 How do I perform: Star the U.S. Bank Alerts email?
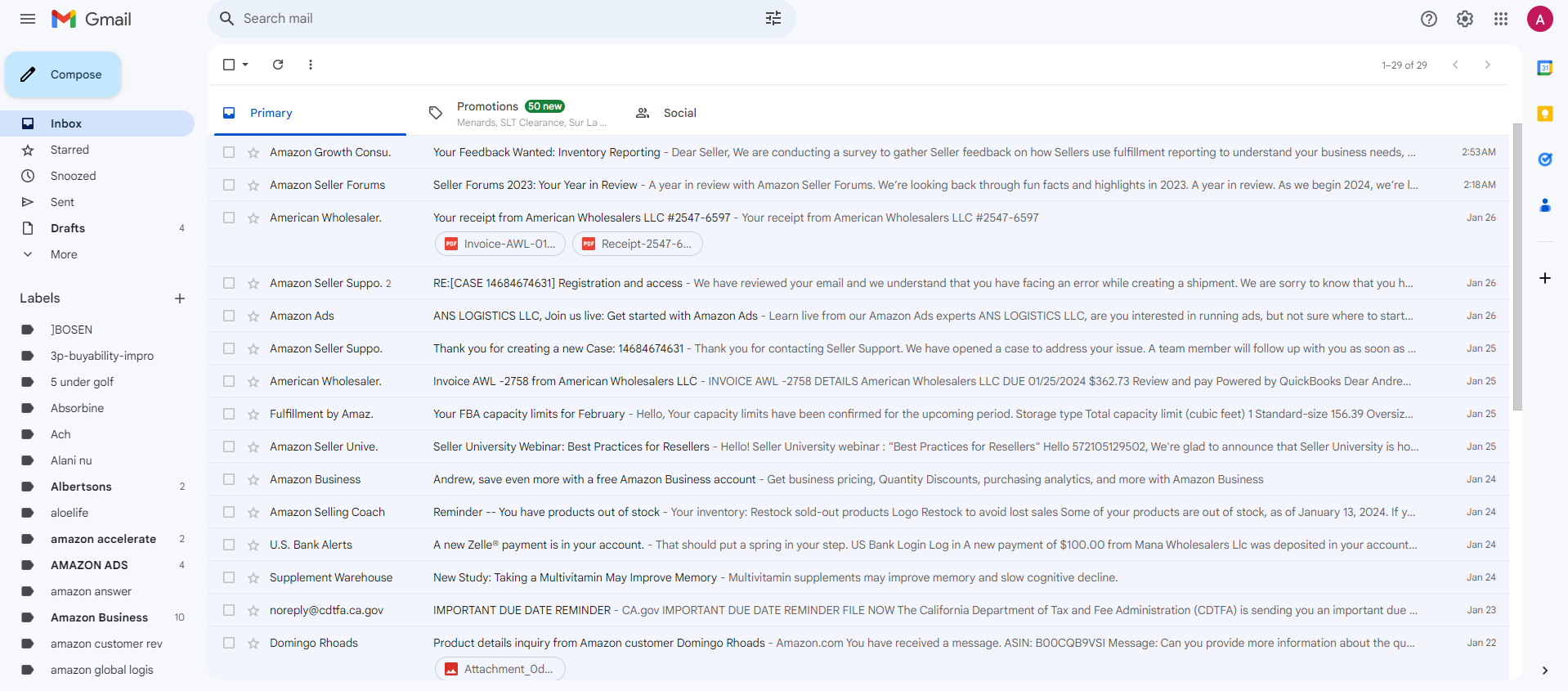tap(253, 545)
